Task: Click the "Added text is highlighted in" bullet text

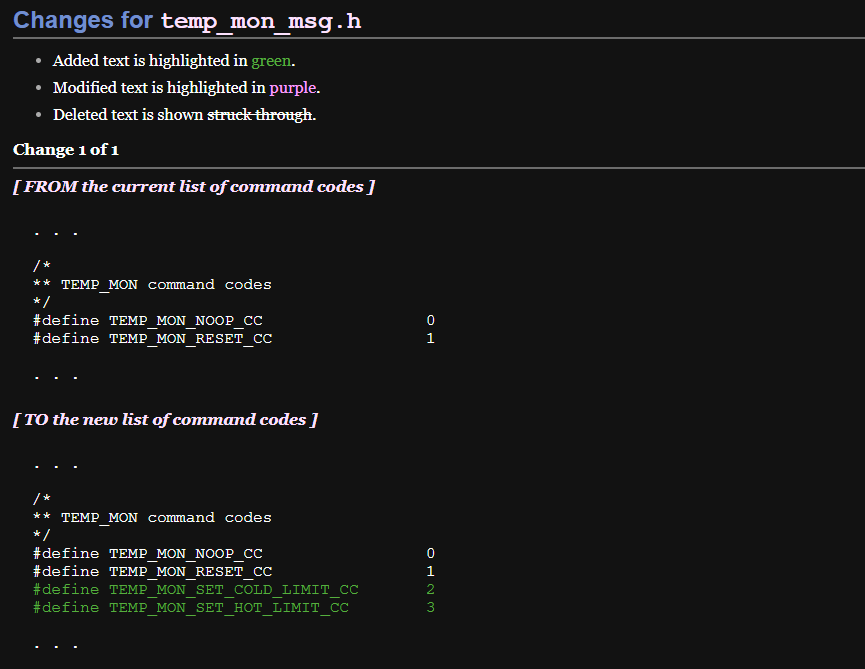Action: click(x=150, y=61)
